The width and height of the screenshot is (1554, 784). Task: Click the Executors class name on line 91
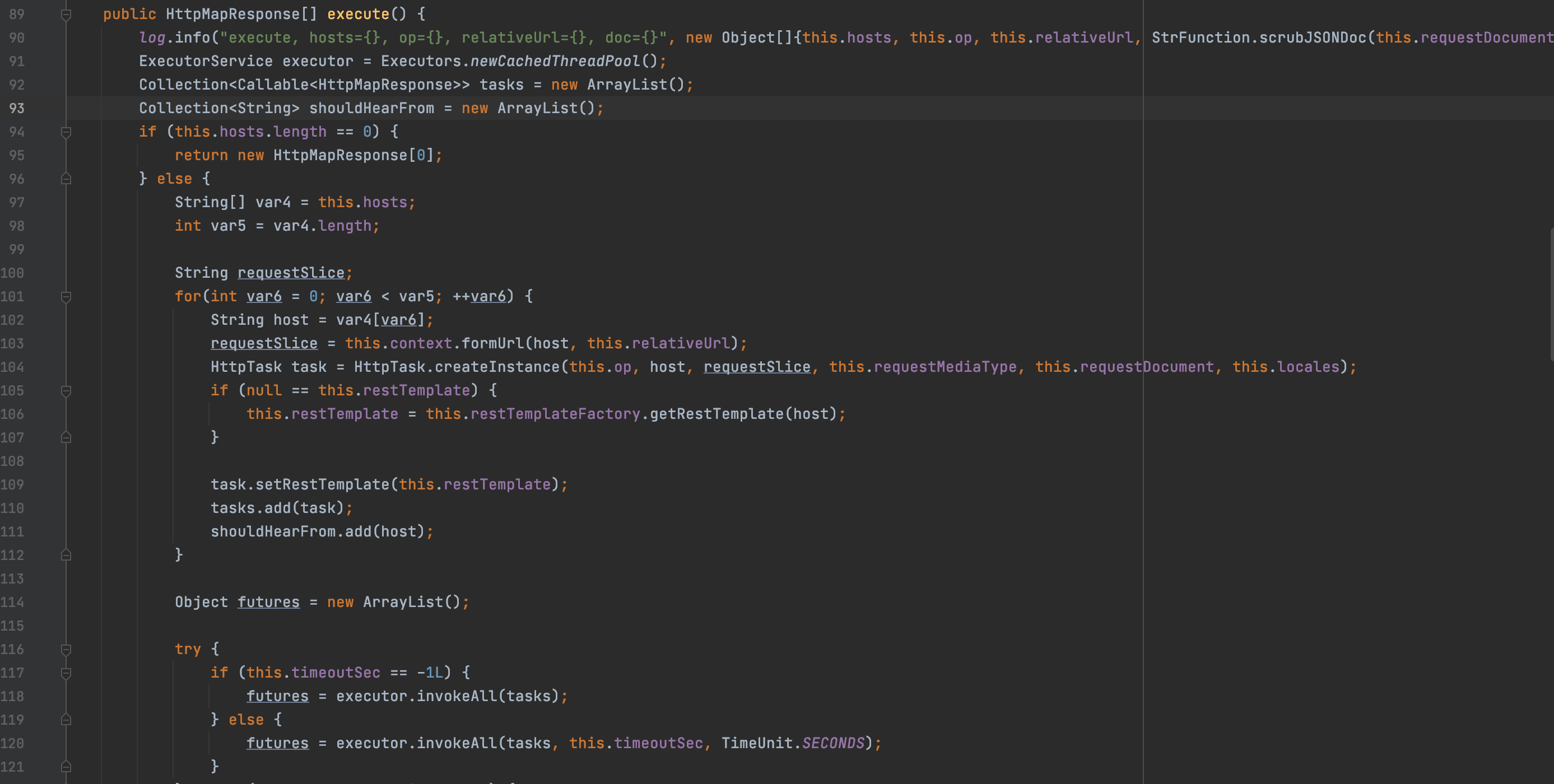coord(421,62)
